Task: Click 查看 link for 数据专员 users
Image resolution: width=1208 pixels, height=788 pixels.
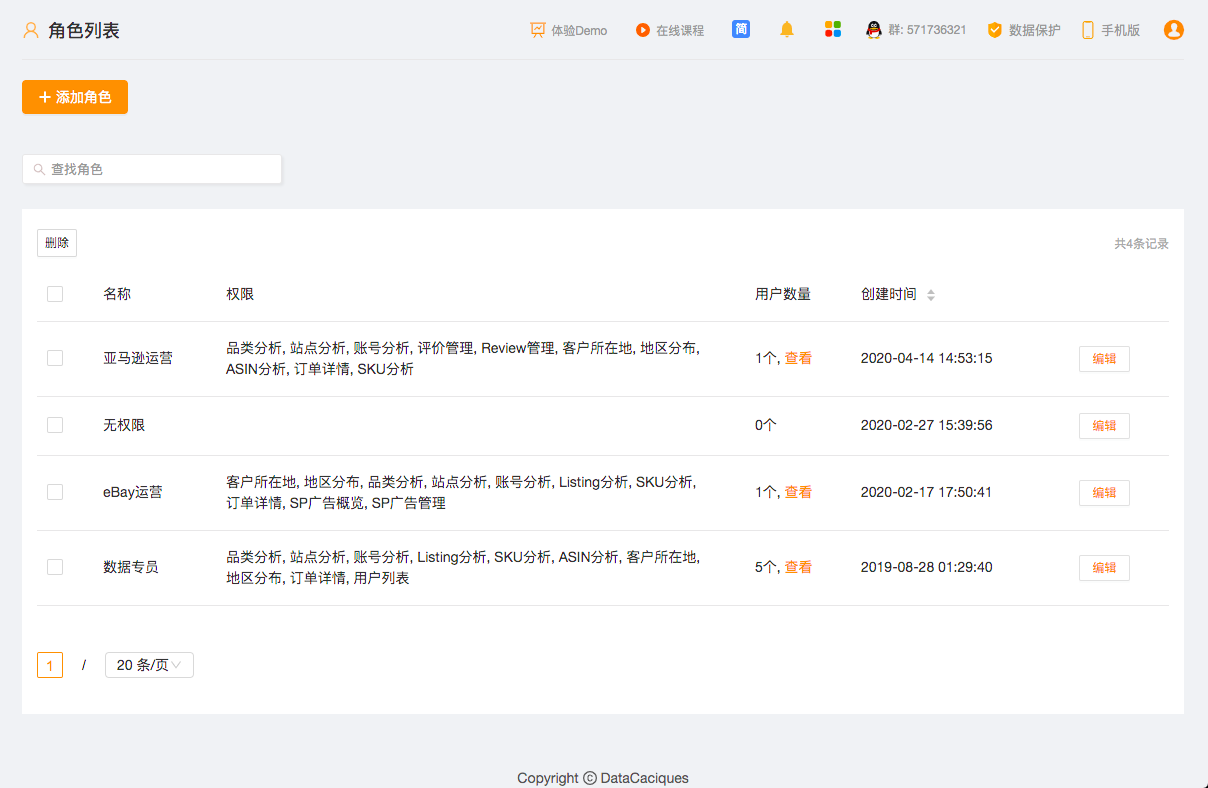Action: [x=798, y=567]
